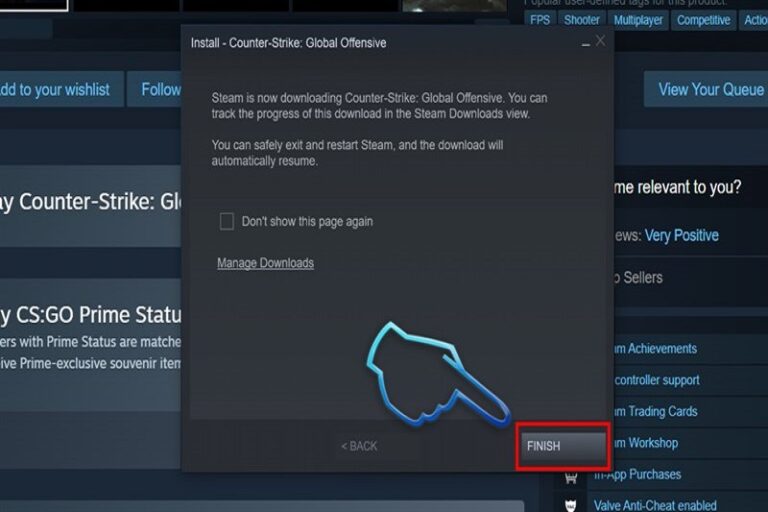The height and width of the screenshot is (512, 768).
Task: Click the Valve Anti-Cheat shield icon
Action: click(x=571, y=506)
